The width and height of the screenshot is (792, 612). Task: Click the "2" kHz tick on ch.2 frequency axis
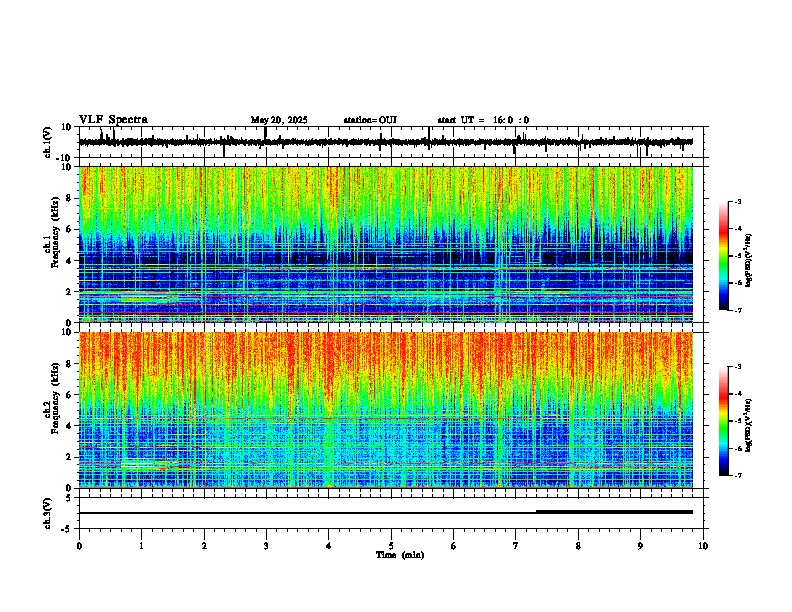click(70, 457)
